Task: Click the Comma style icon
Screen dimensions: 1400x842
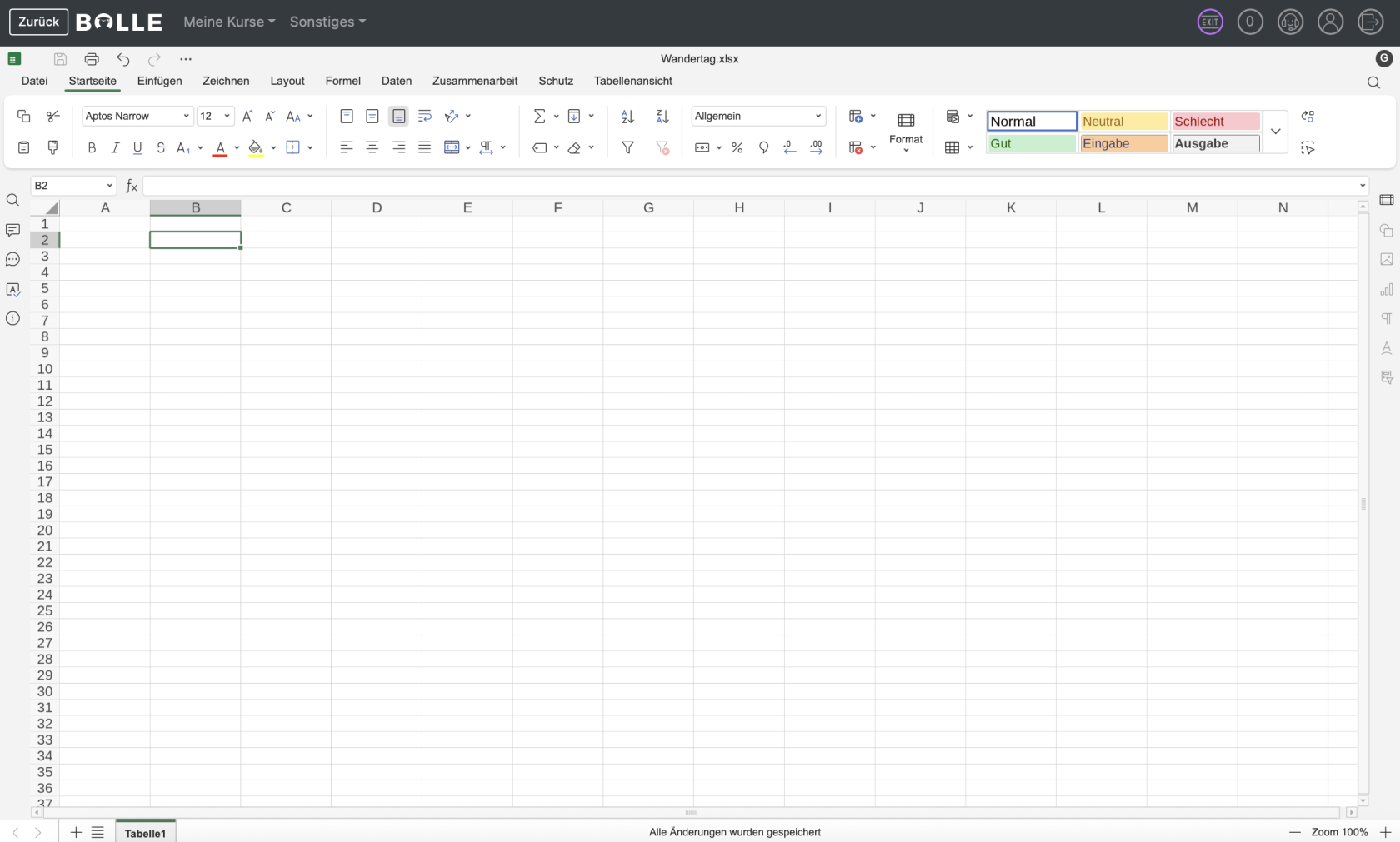Action: (x=763, y=147)
